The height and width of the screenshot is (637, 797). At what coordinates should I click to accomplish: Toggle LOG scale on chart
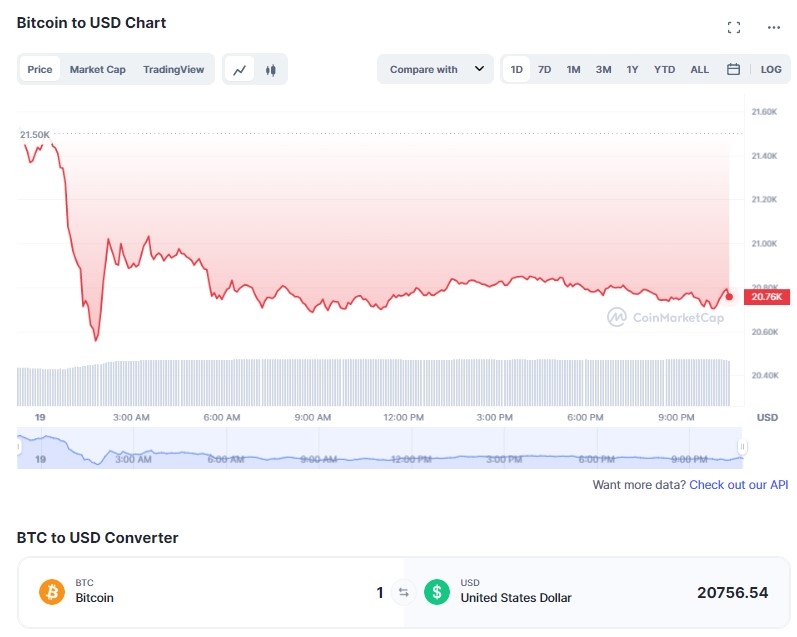(x=771, y=70)
